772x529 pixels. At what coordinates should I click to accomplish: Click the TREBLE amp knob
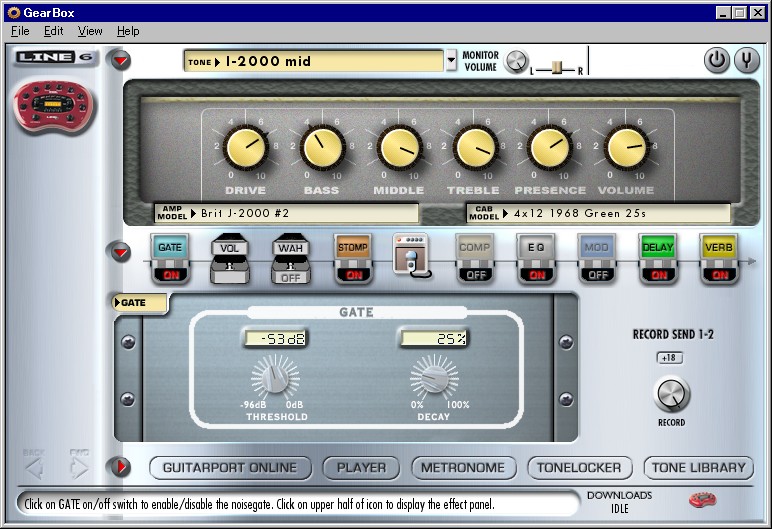click(475, 147)
